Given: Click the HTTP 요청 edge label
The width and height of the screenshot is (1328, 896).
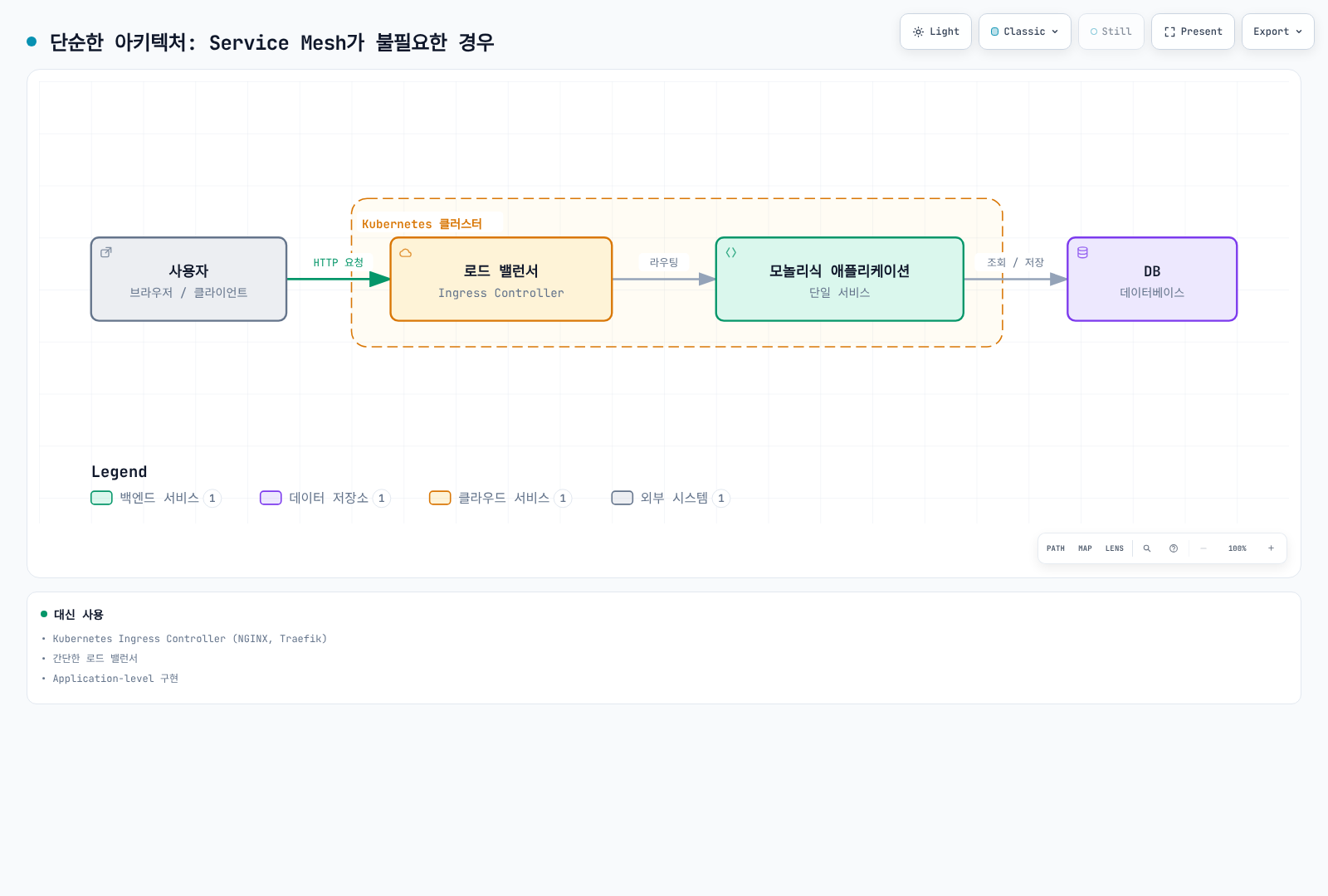Looking at the screenshot, I should (x=339, y=262).
